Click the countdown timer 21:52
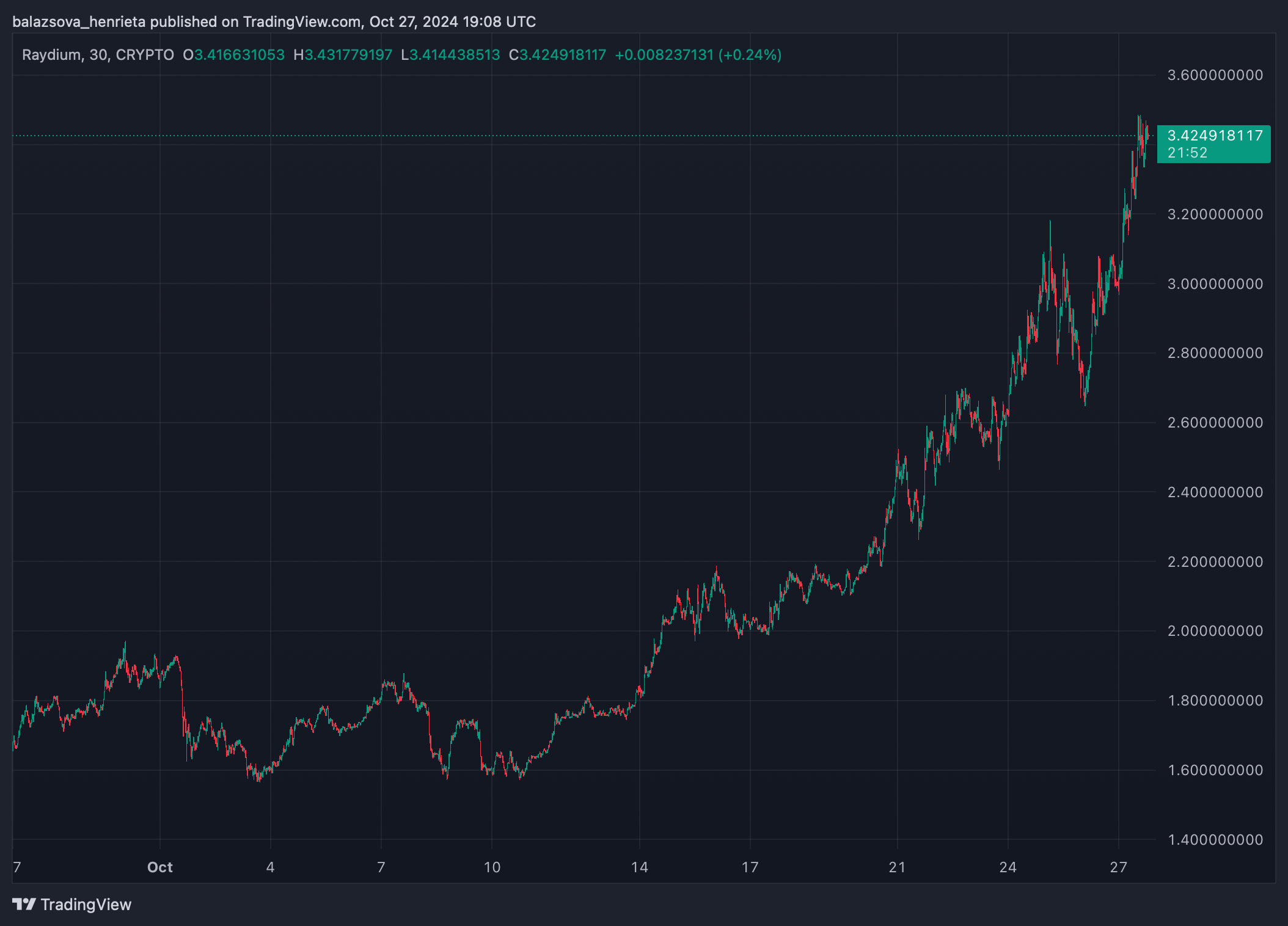1288x926 pixels. tap(1187, 153)
